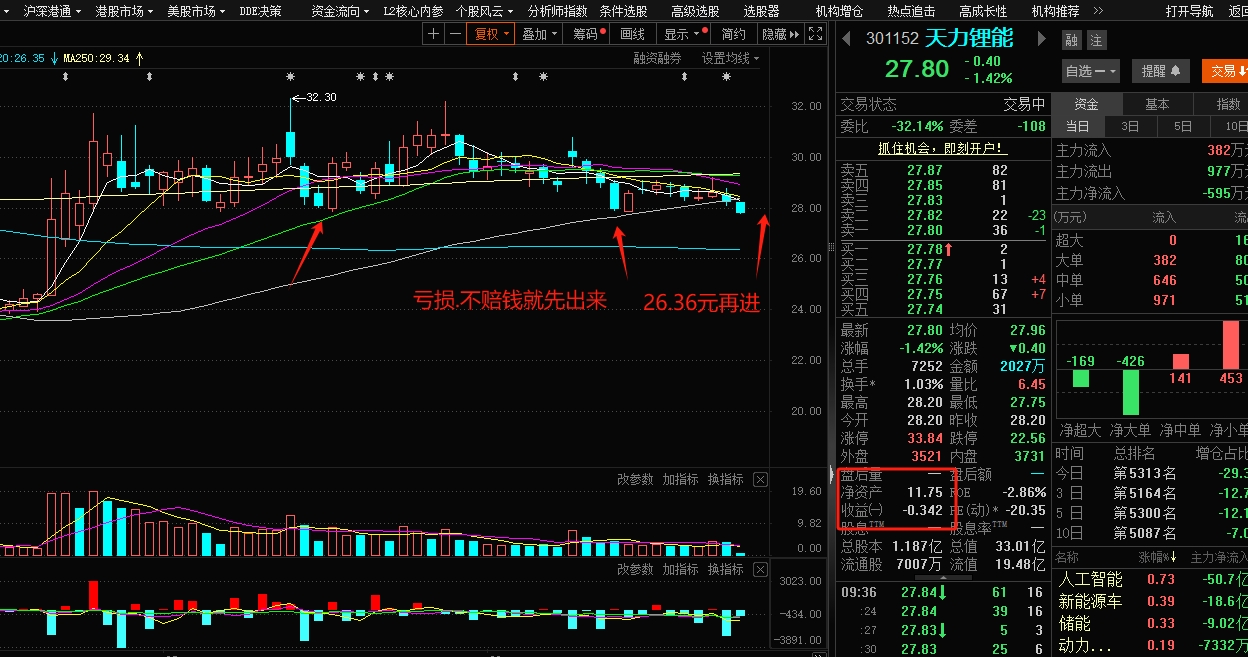Screen dimensions: 1248x657
Task: Select the 储能 sector row
Action: (x=1151, y=624)
